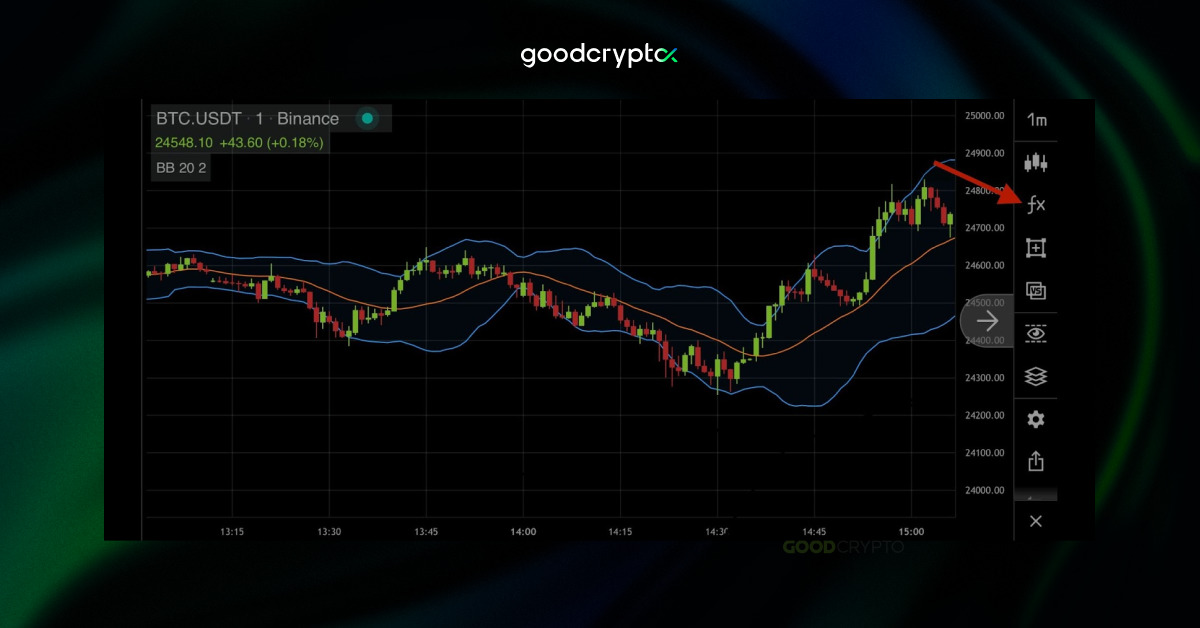The image size is (1200, 628).
Task: Change the candlestick chart type
Action: 1036,162
